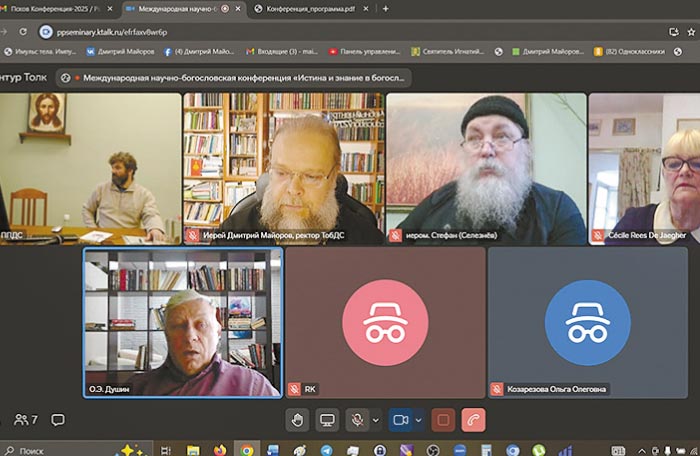The width and height of the screenshot is (700, 456).
Task: Open a new browser tab
Action: (x=386, y=8)
